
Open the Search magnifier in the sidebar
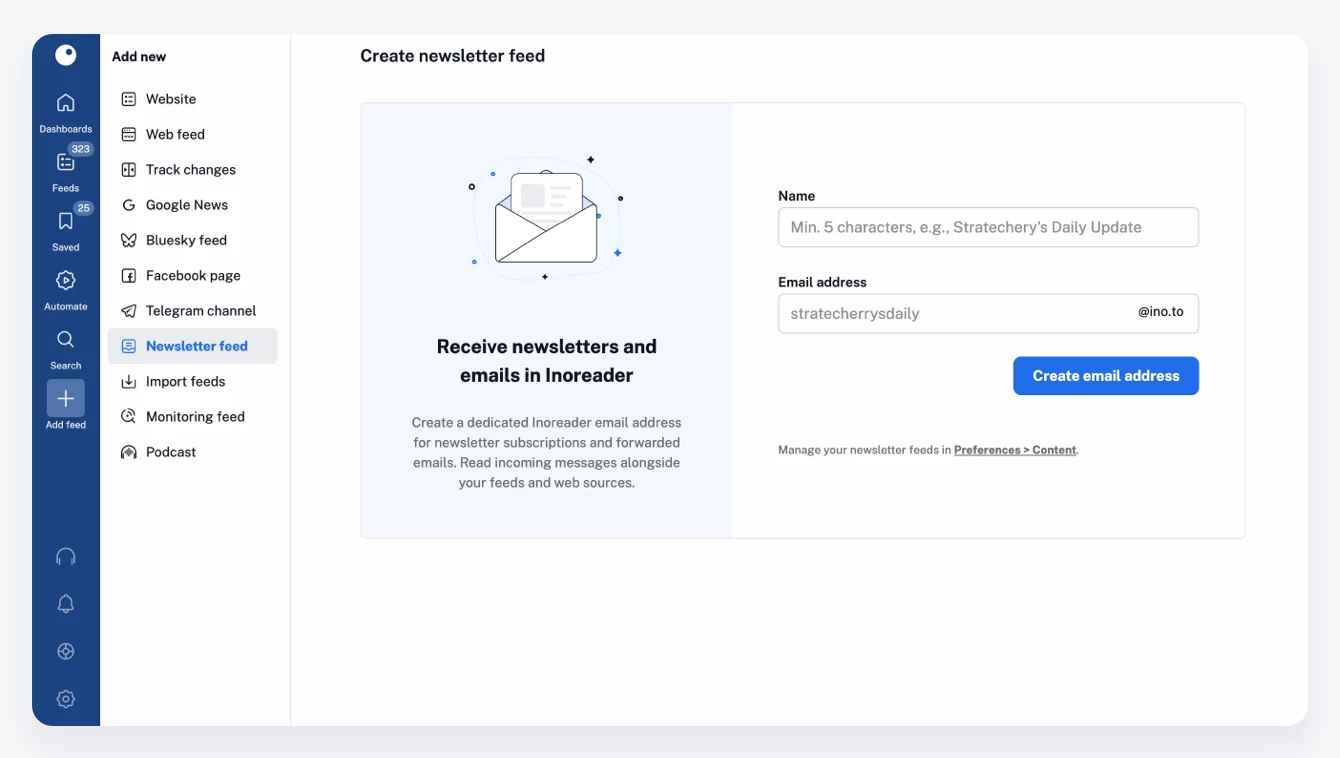point(66,339)
